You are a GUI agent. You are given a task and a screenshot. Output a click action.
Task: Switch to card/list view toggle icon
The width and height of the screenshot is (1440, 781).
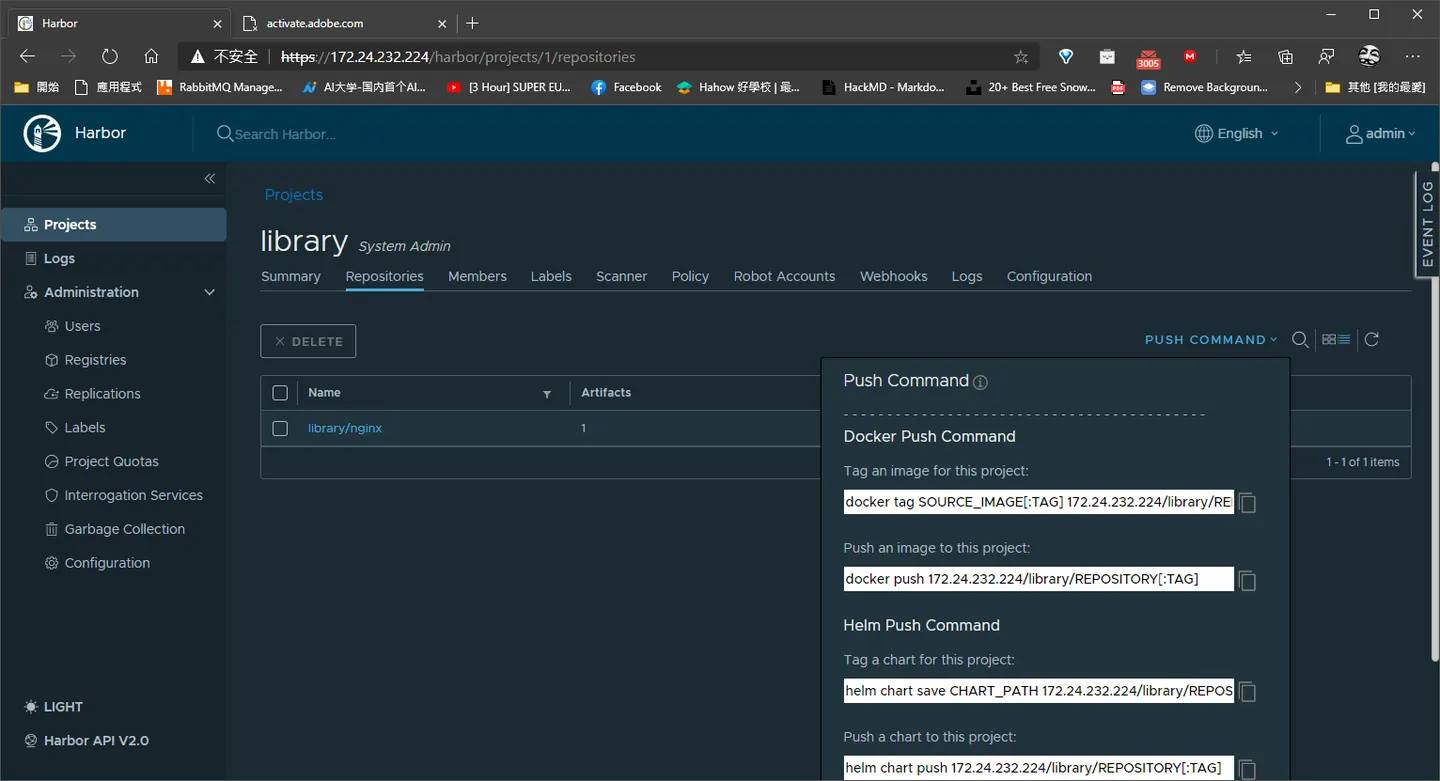[x=1336, y=340]
